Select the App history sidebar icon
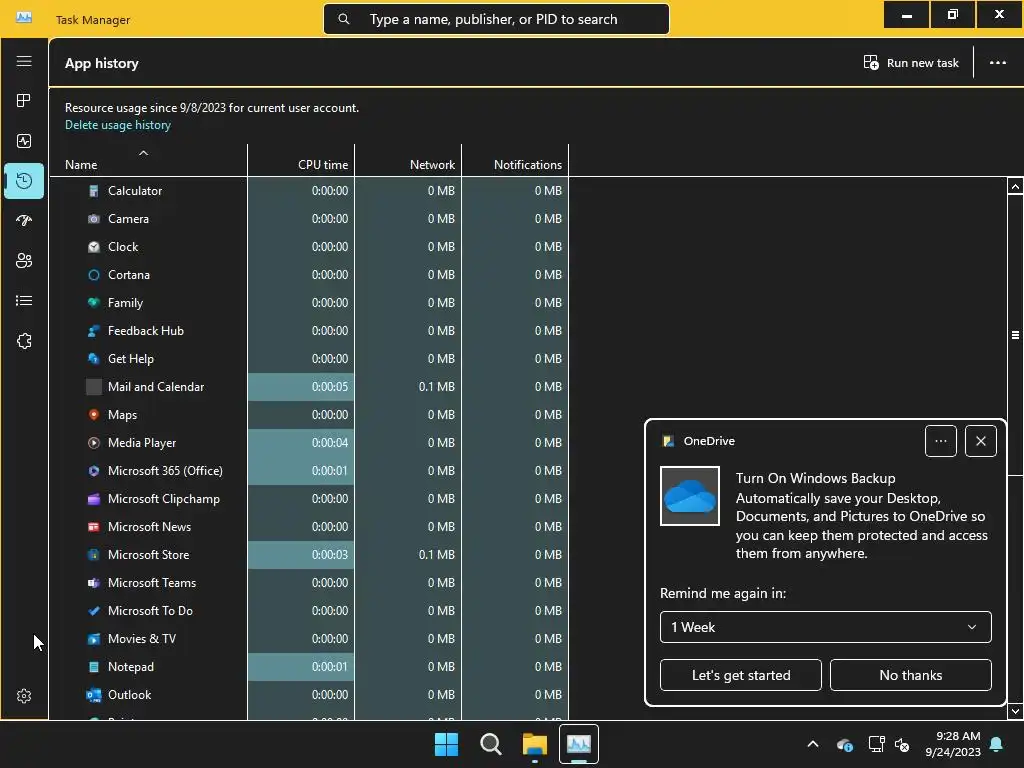 coord(24,181)
